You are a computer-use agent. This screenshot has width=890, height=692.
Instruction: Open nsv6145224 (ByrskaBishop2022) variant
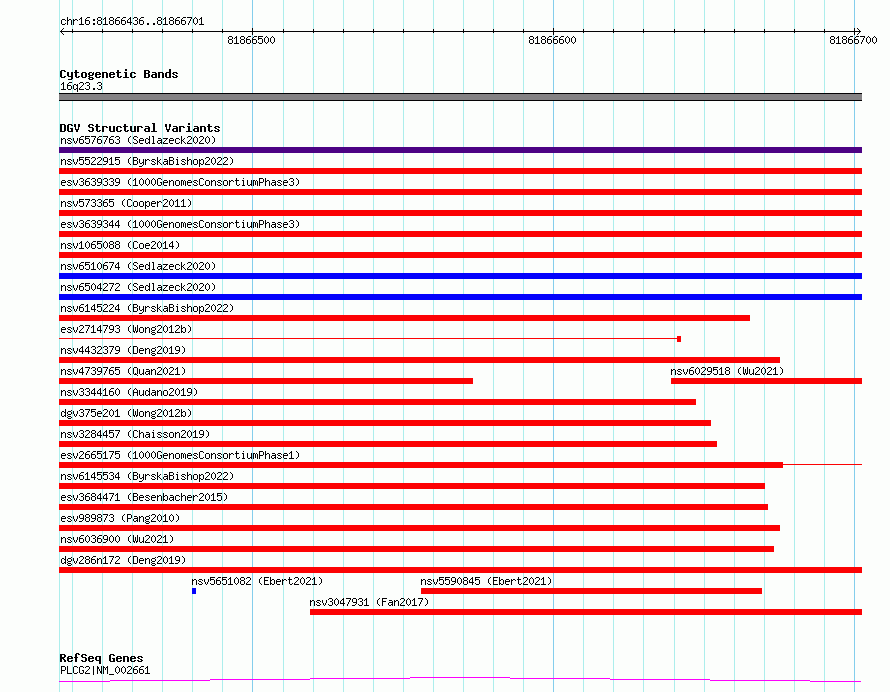[x=147, y=308]
